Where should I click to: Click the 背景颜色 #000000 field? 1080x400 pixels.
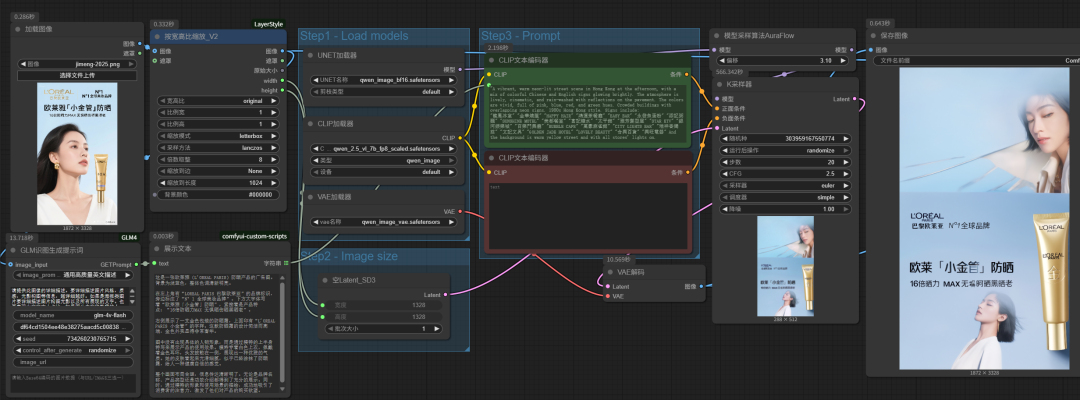(218, 194)
